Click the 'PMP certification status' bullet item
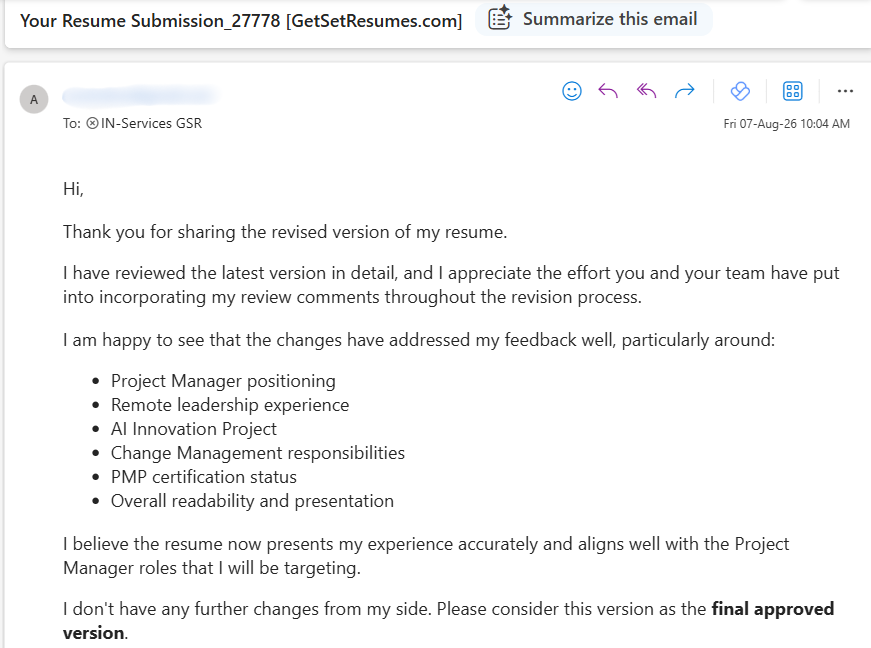 point(203,477)
